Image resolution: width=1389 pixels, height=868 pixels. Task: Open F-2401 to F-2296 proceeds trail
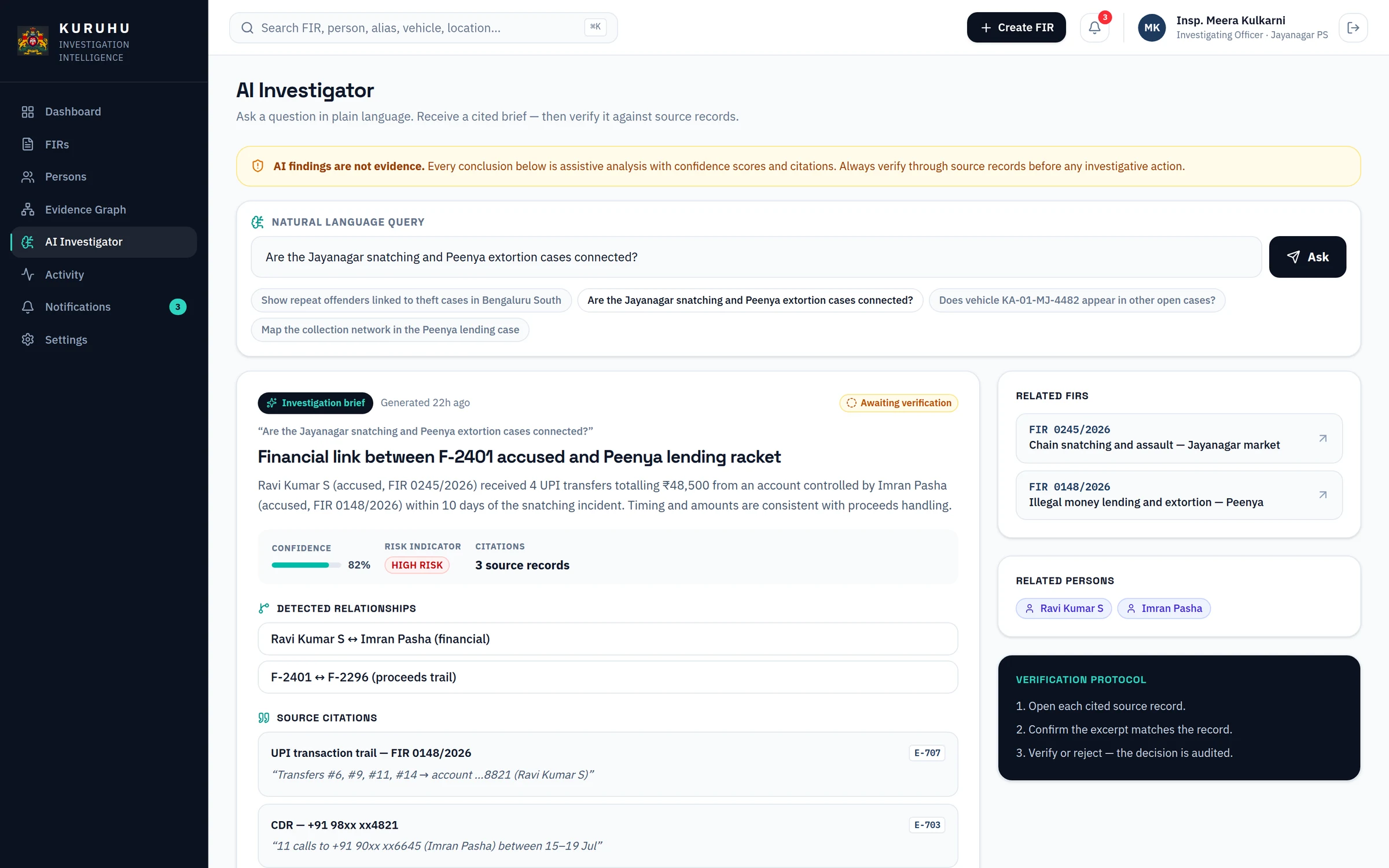pyautogui.click(x=608, y=677)
